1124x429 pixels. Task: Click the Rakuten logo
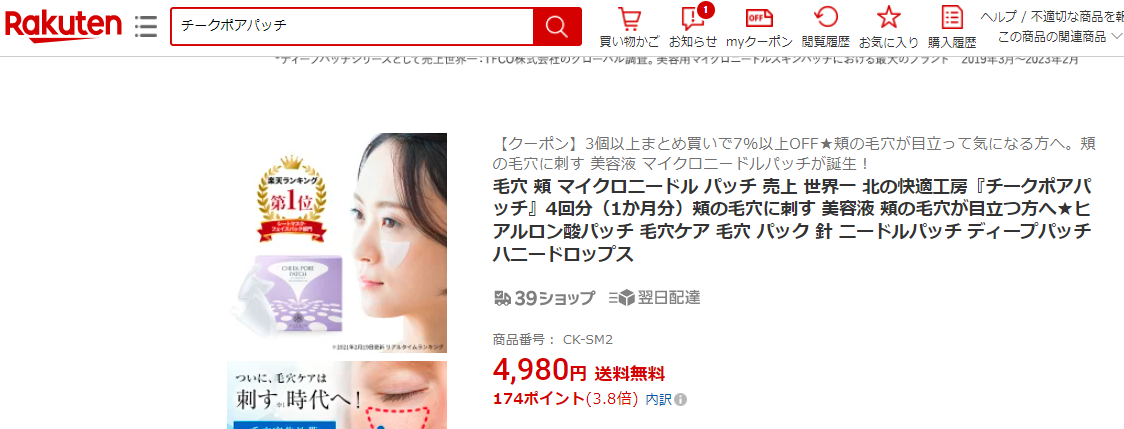tap(63, 26)
